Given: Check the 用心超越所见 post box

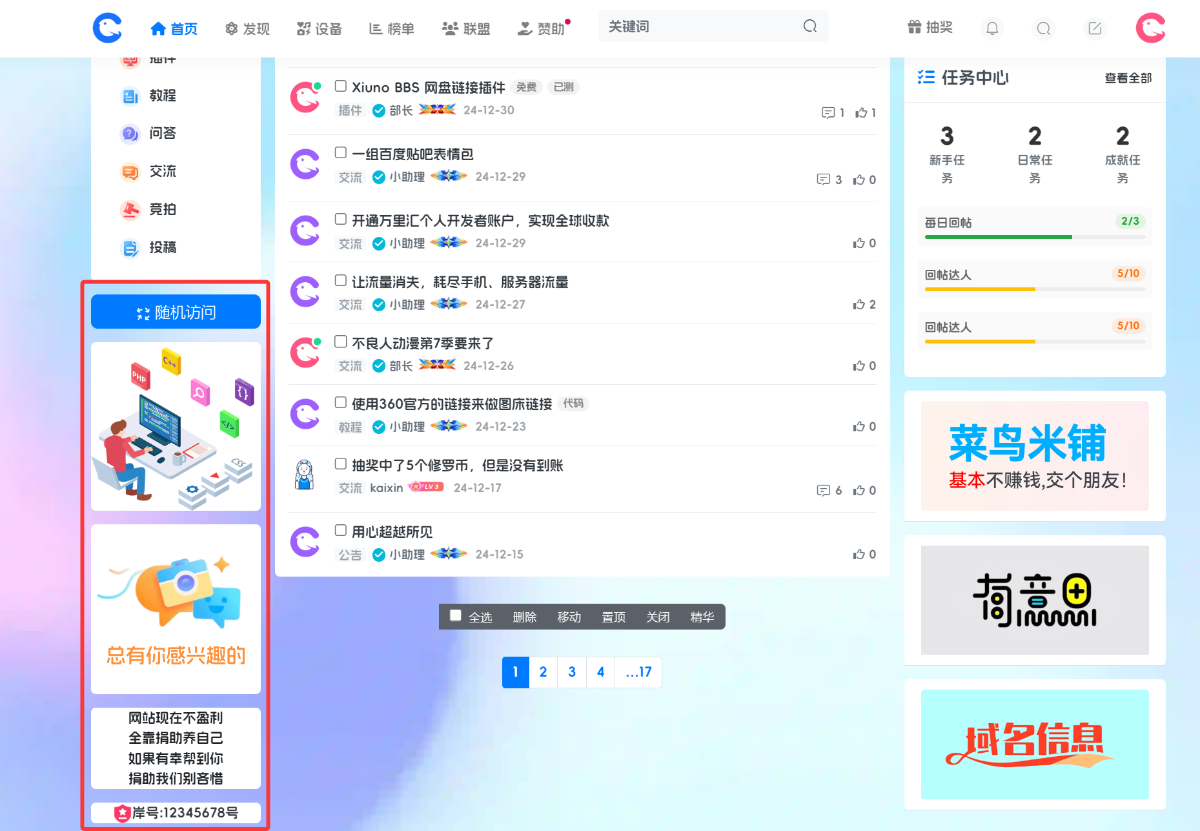Looking at the screenshot, I should (x=341, y=531).
